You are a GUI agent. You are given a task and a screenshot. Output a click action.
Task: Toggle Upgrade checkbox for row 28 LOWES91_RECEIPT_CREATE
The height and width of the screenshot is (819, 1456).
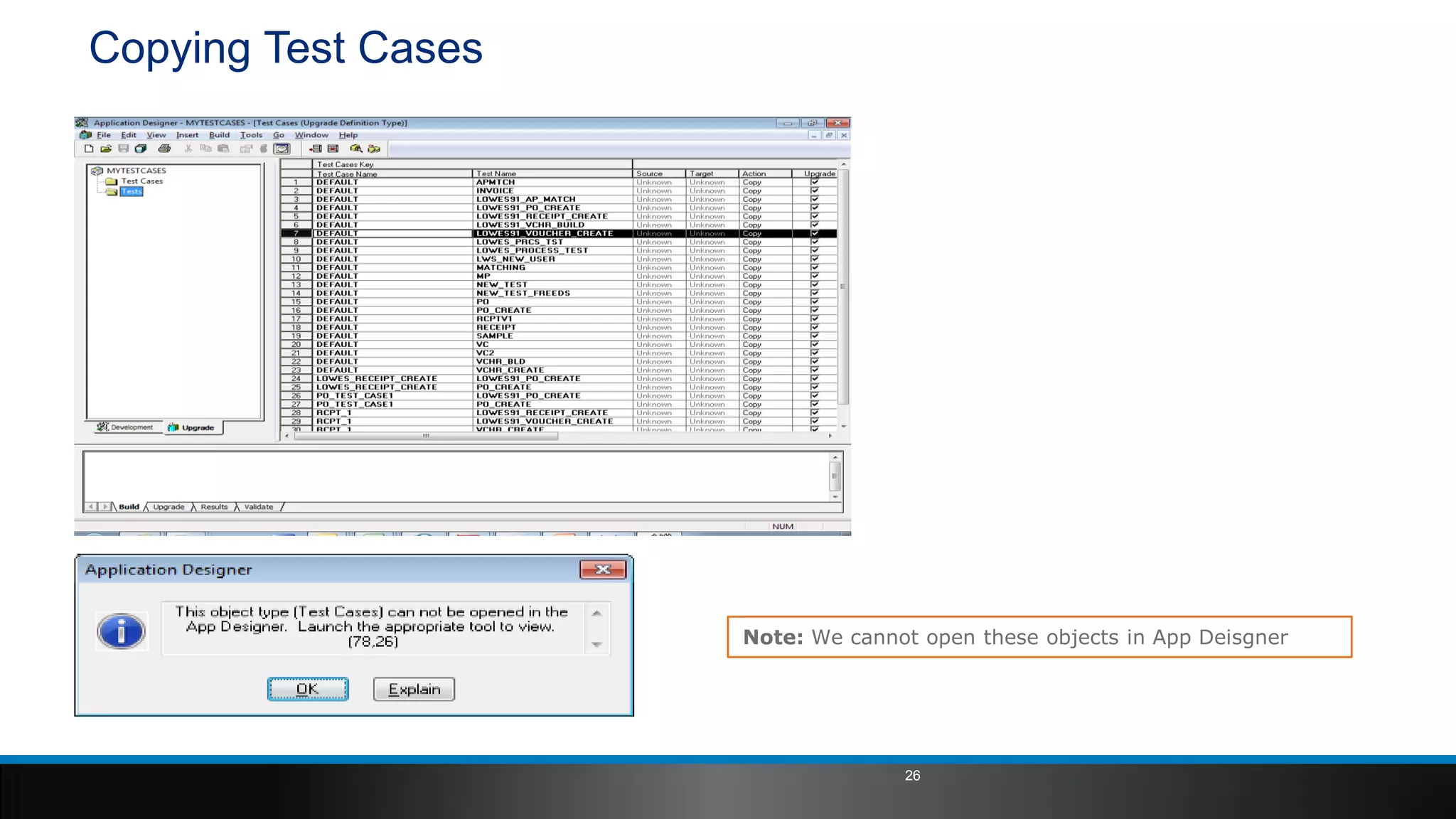coord(815,412)
